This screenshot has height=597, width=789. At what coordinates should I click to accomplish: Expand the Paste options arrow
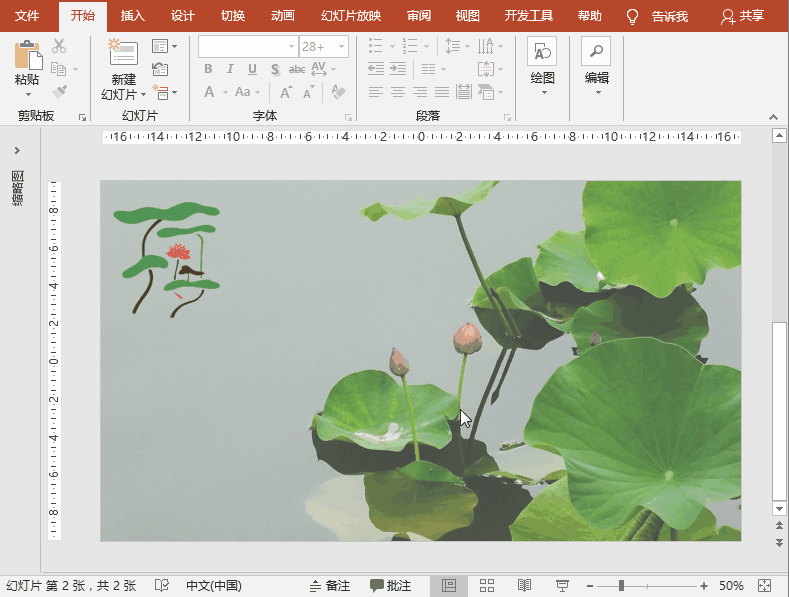28,94
